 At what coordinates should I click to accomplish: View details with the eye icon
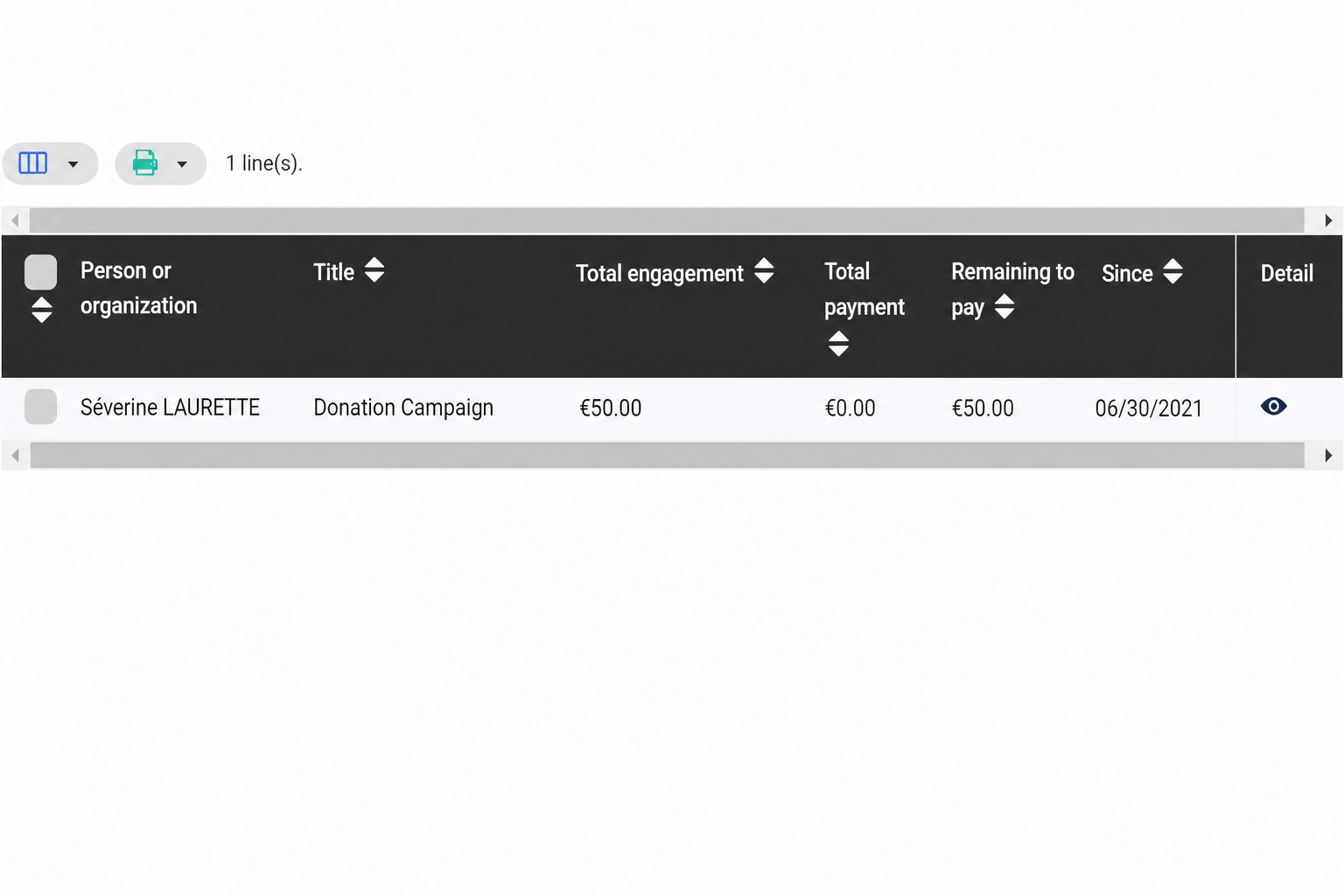pos(1274,406)
